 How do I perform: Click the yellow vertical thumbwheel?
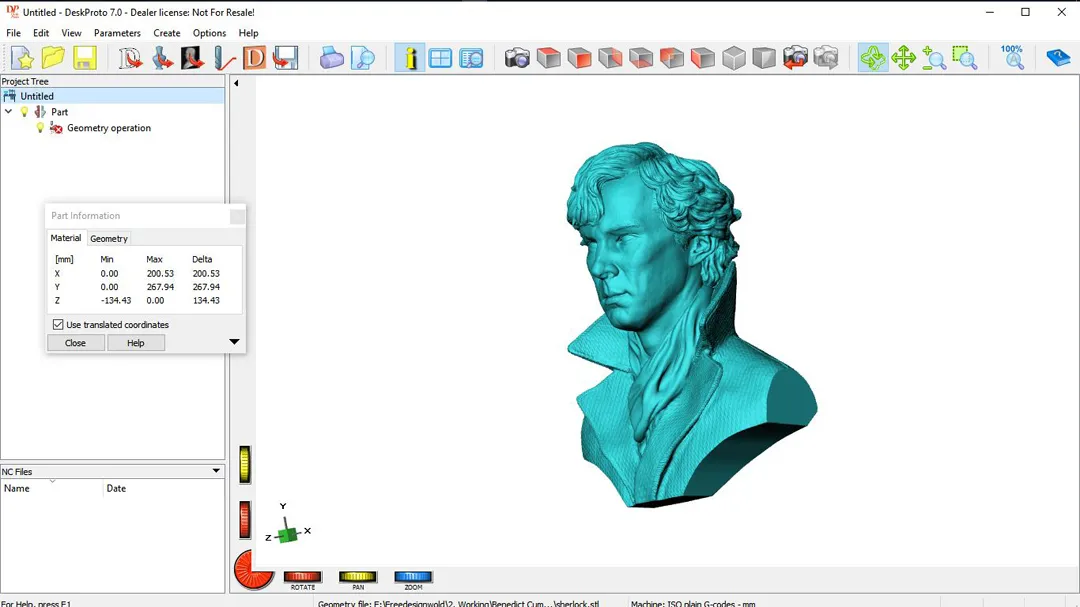(x=245, y=464)
